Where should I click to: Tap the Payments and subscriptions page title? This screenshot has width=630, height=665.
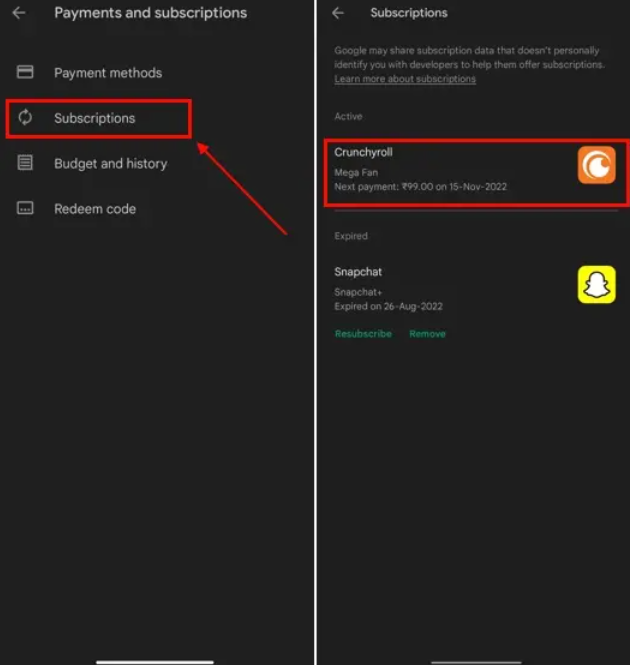[x=150, y=13]
